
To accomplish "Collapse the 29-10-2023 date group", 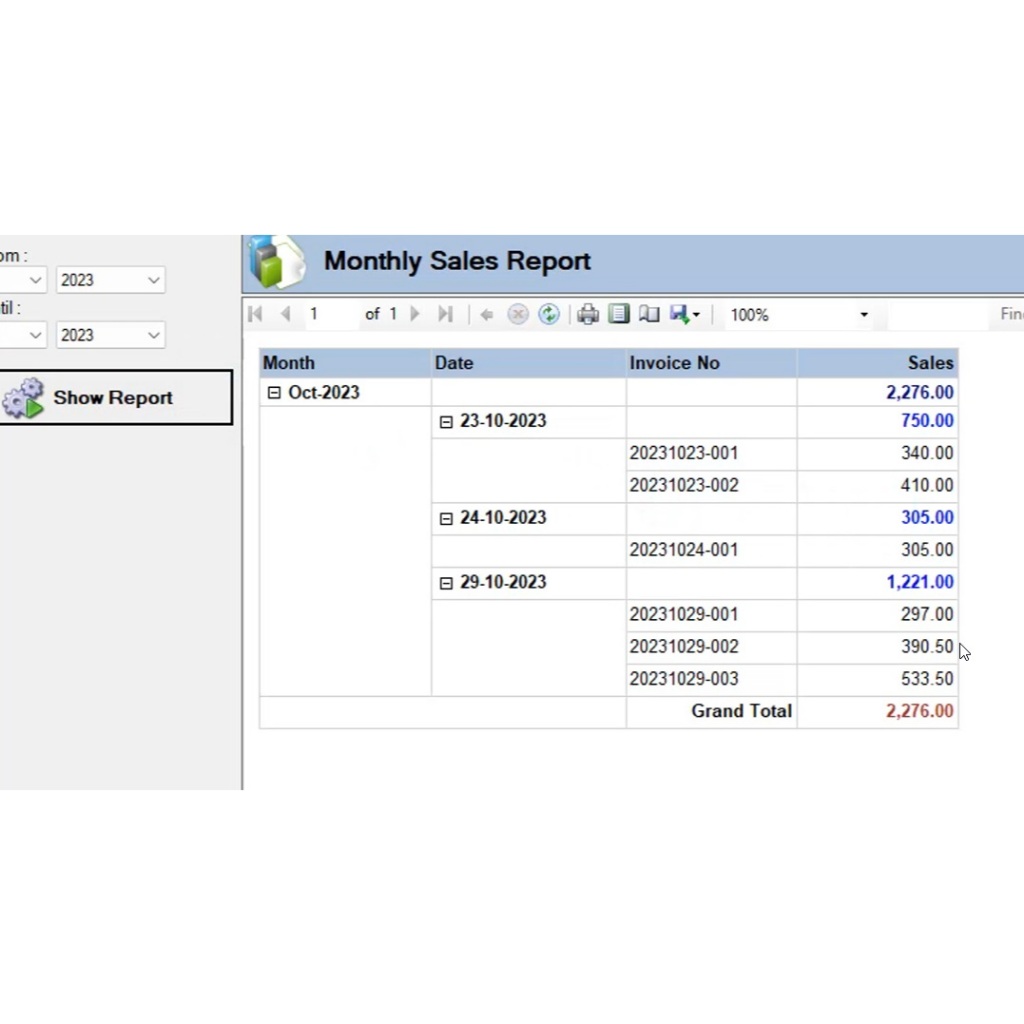I will click(446, 583).
